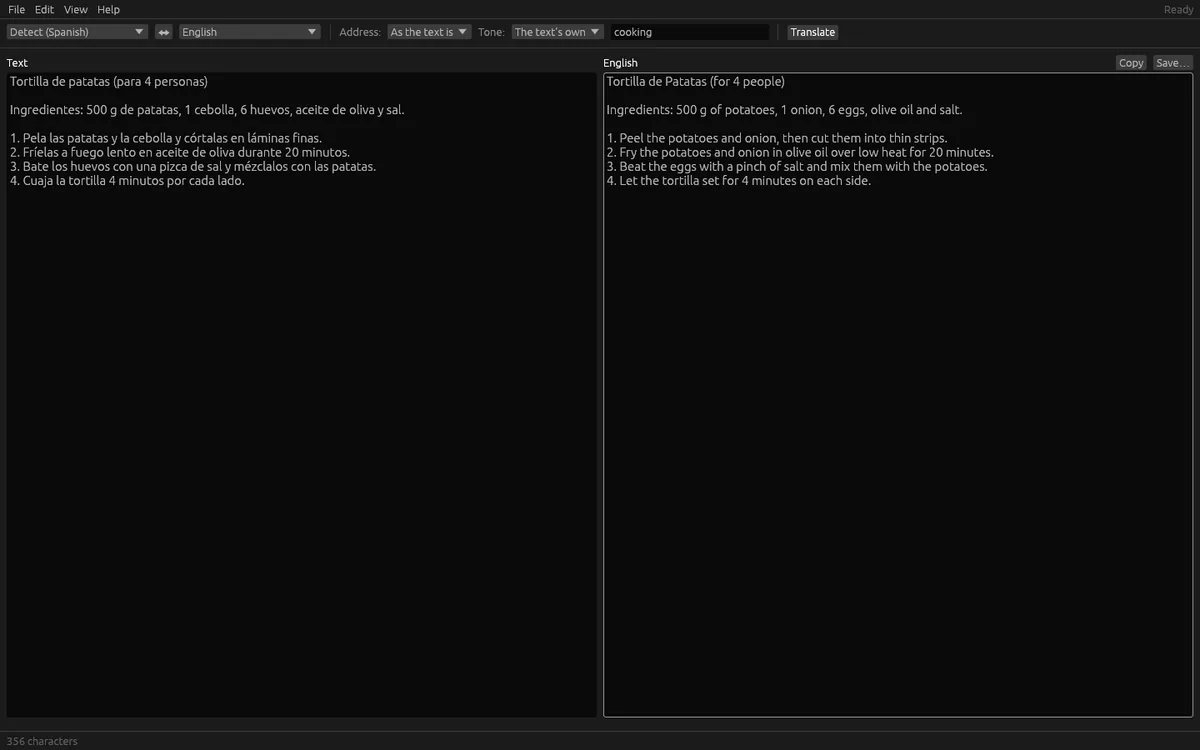Open the File menu

(16, 10)
